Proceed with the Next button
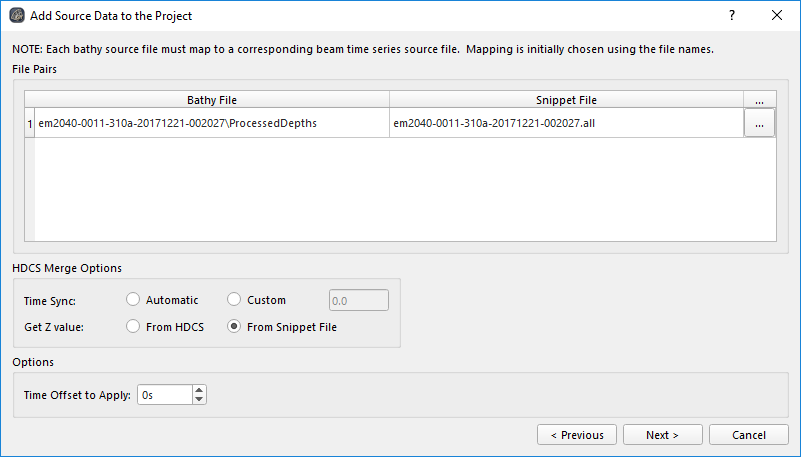This screenshot has height=457, width=801. (x=662, y=435)
